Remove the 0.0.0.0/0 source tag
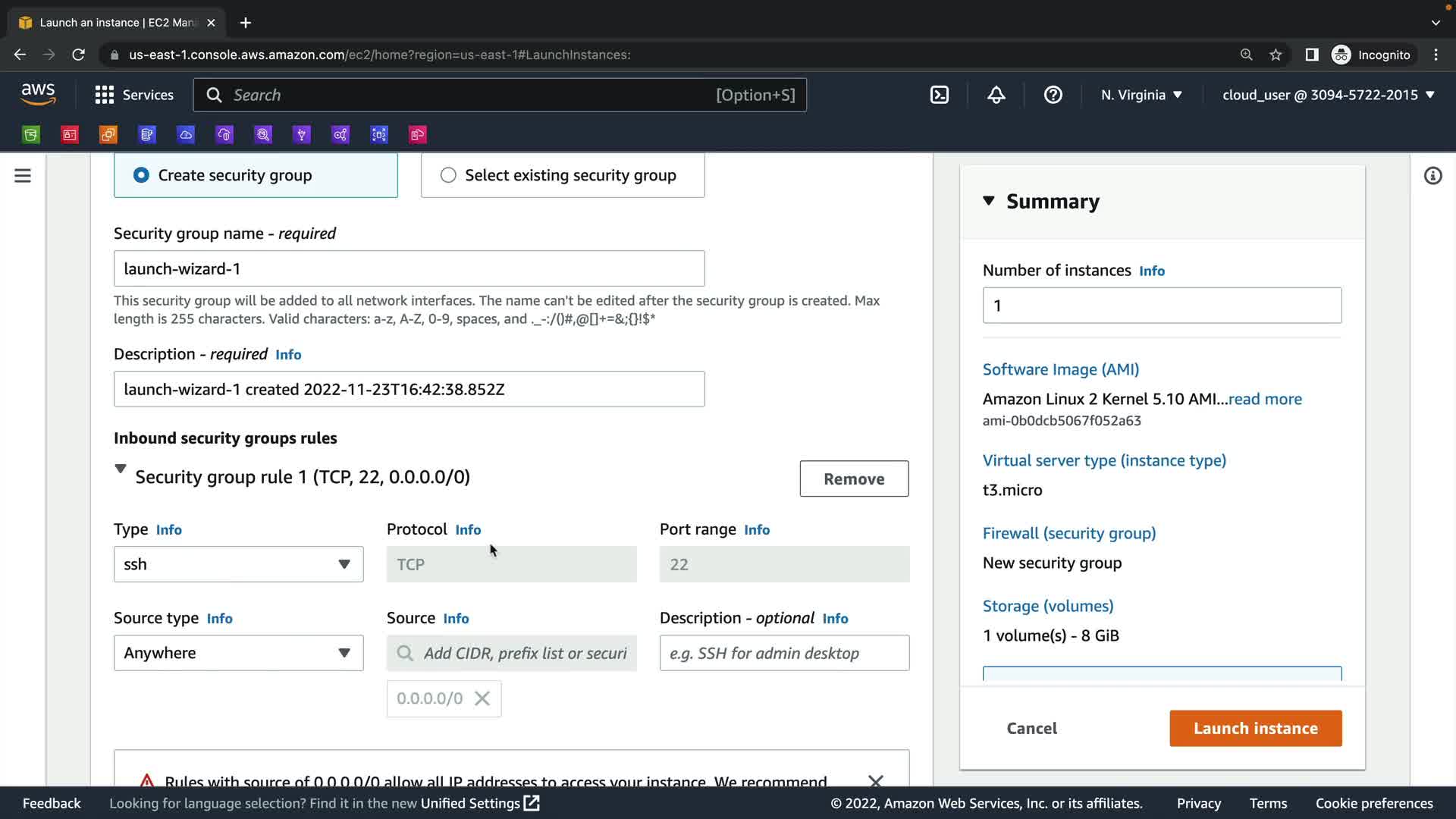The width and height of the screenshot is (1456, 819). point(482,698)
